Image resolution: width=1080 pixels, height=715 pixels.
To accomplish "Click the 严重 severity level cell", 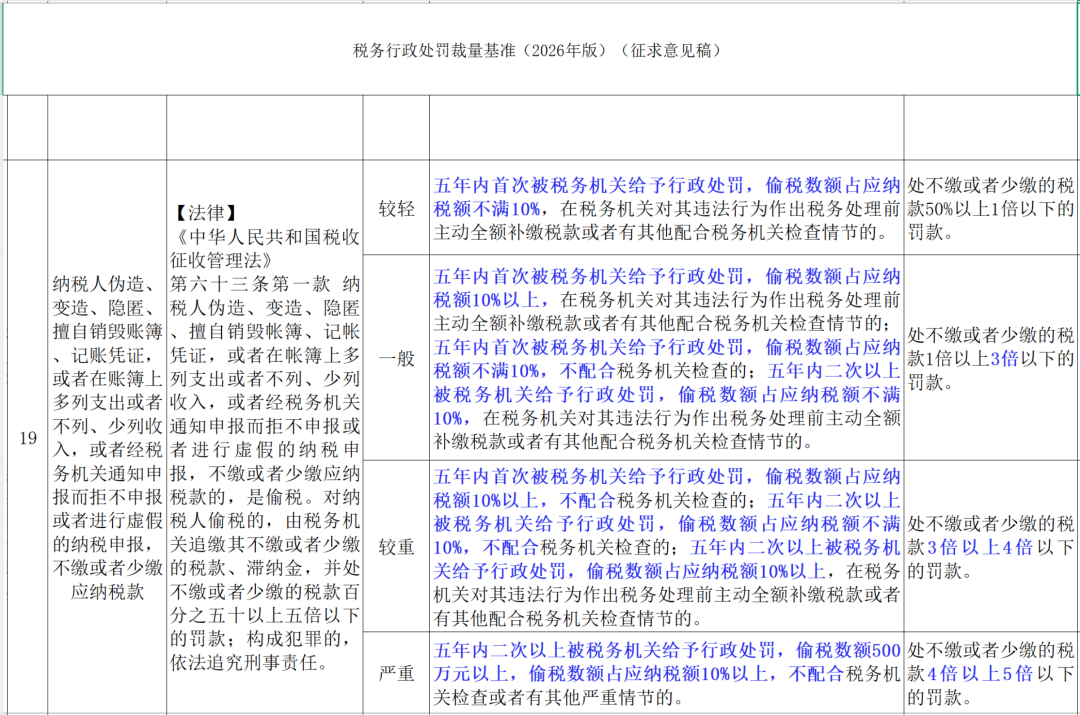I will (396, 673).
